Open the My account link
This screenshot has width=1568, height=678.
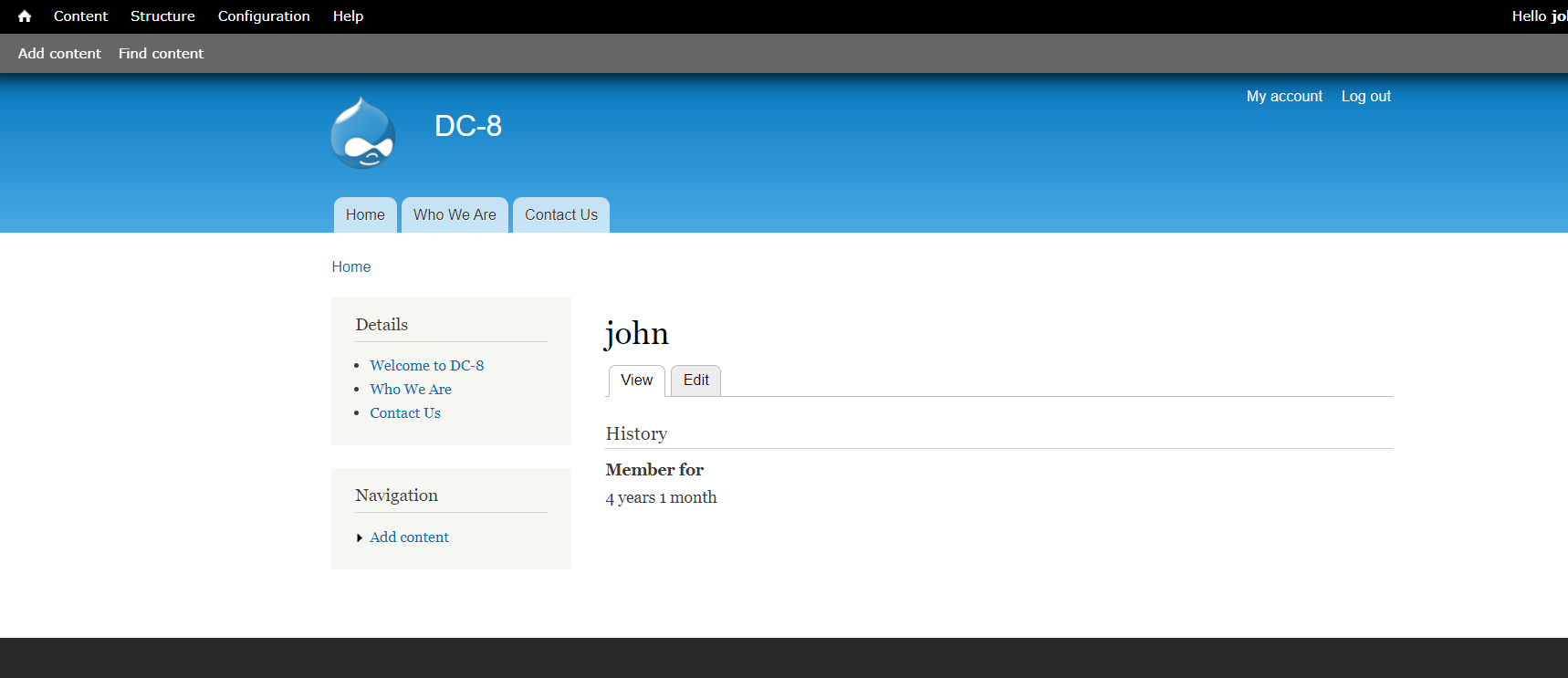click(x=1284, y=96)
